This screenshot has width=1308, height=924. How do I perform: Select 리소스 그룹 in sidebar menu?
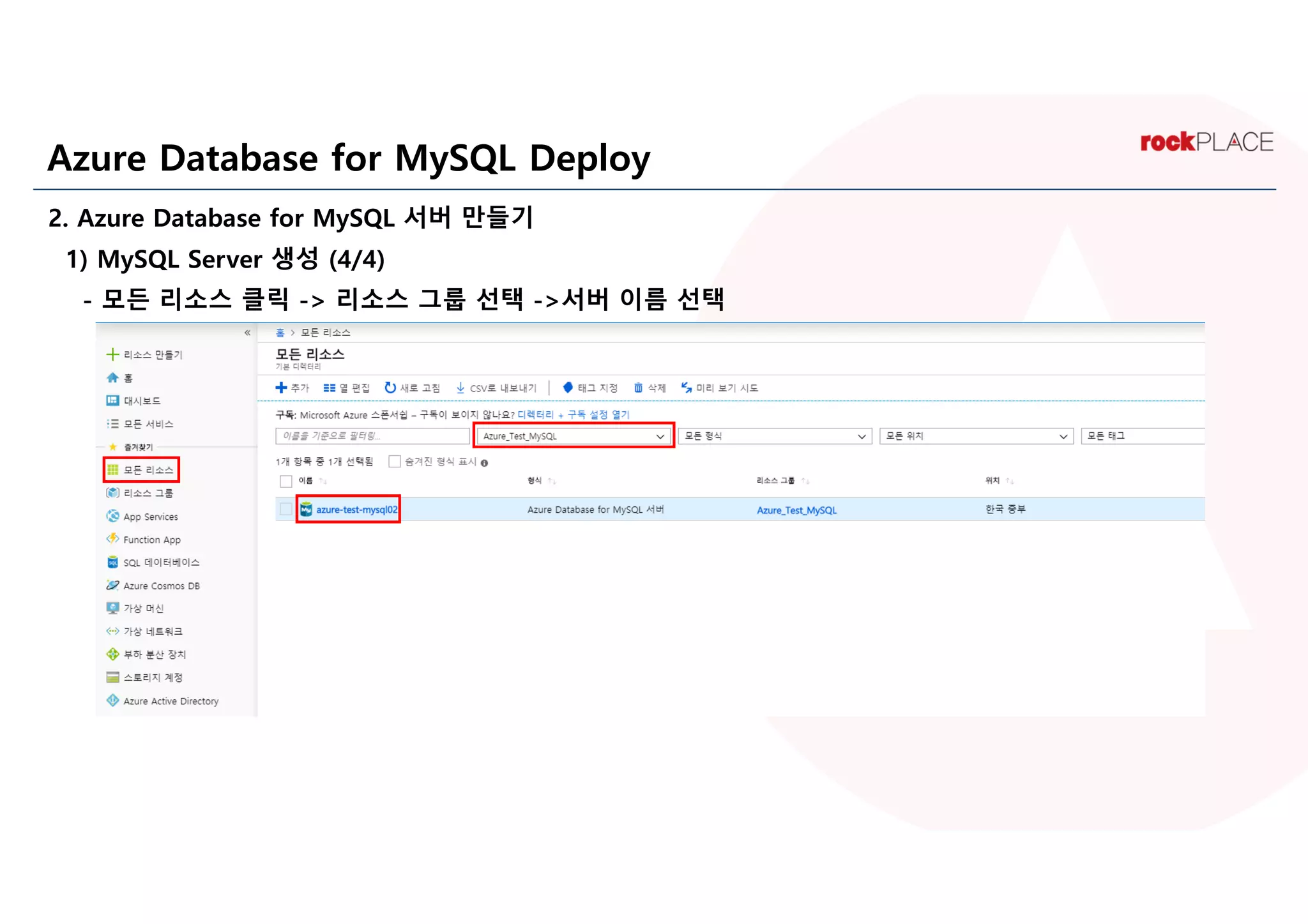pyautogui.click(x=148, y=493)
